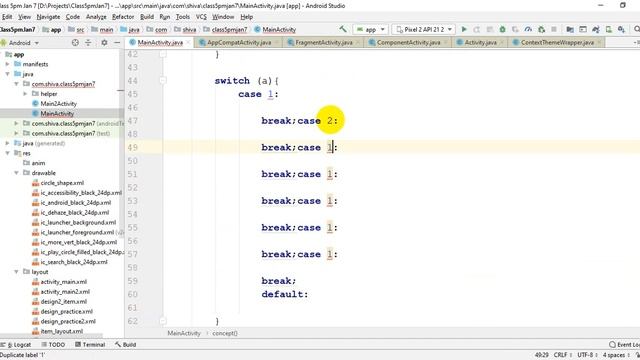640x360 pixels.
Task: Click Sync Project with Gradle Files icon
Action: coord(596,29)
